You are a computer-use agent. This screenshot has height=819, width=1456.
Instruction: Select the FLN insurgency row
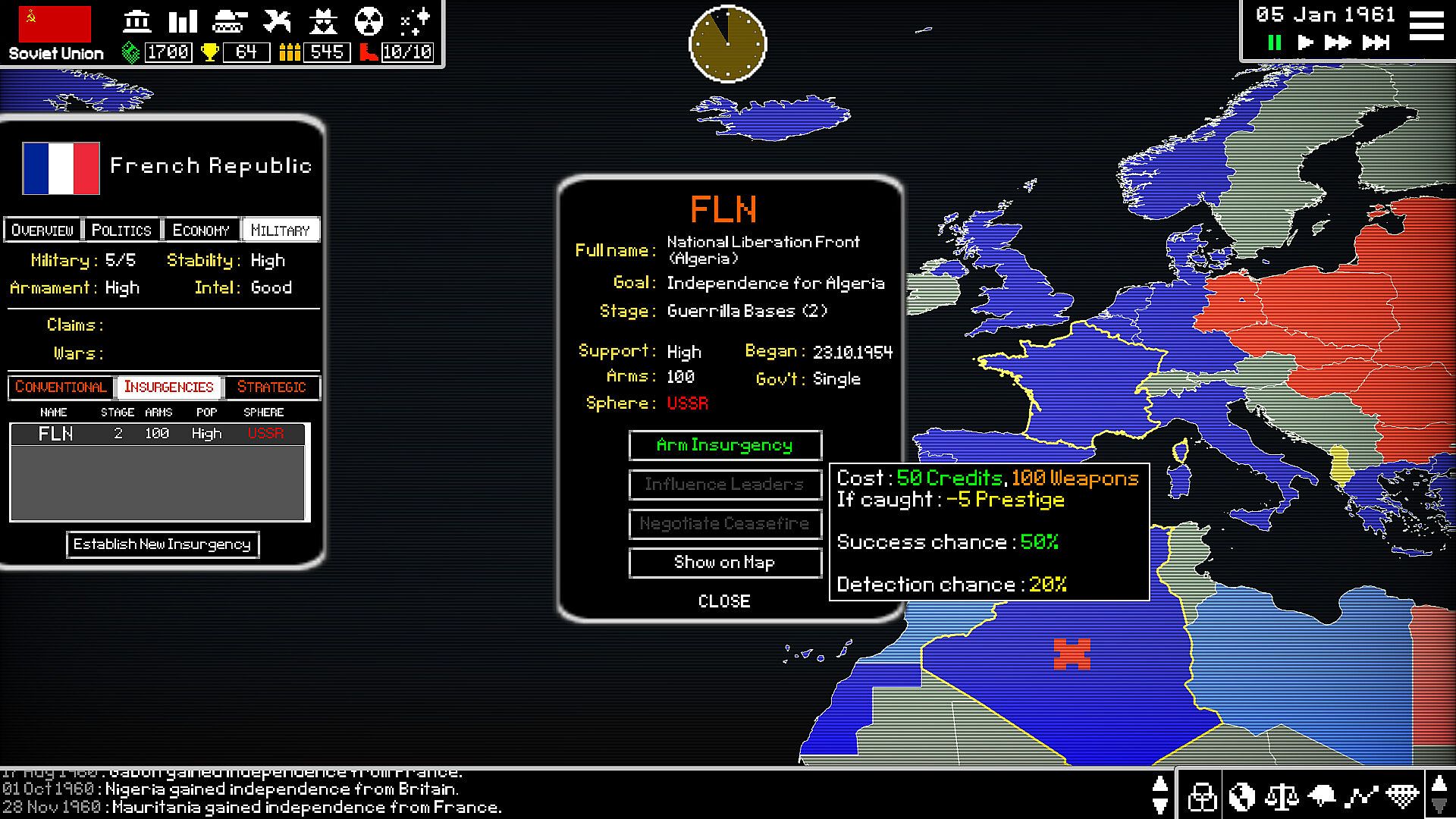click(157, 434)
